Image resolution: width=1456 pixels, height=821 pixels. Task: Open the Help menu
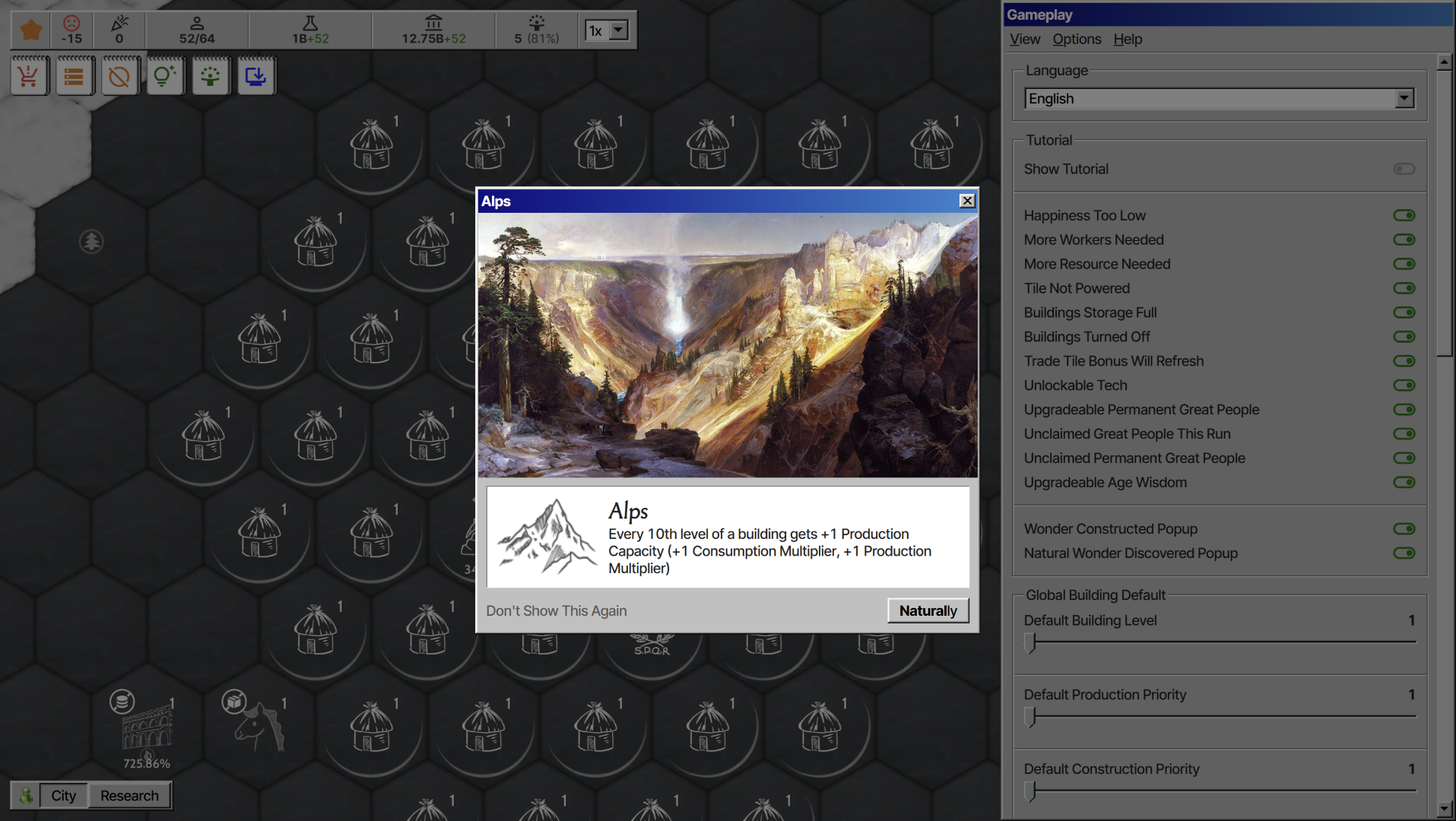click(x=1128, y=39)
